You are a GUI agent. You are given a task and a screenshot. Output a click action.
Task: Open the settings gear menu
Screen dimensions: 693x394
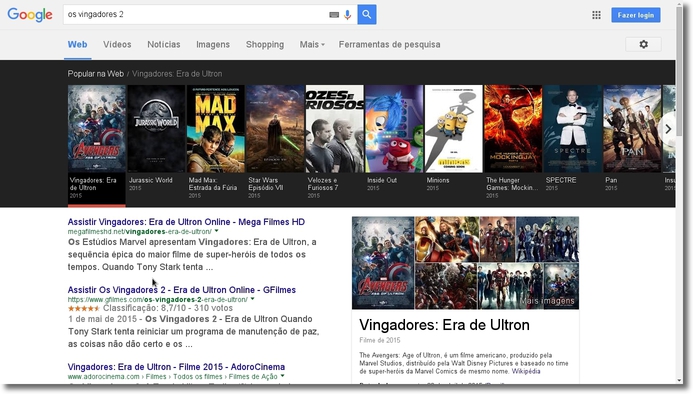(644, 44)
